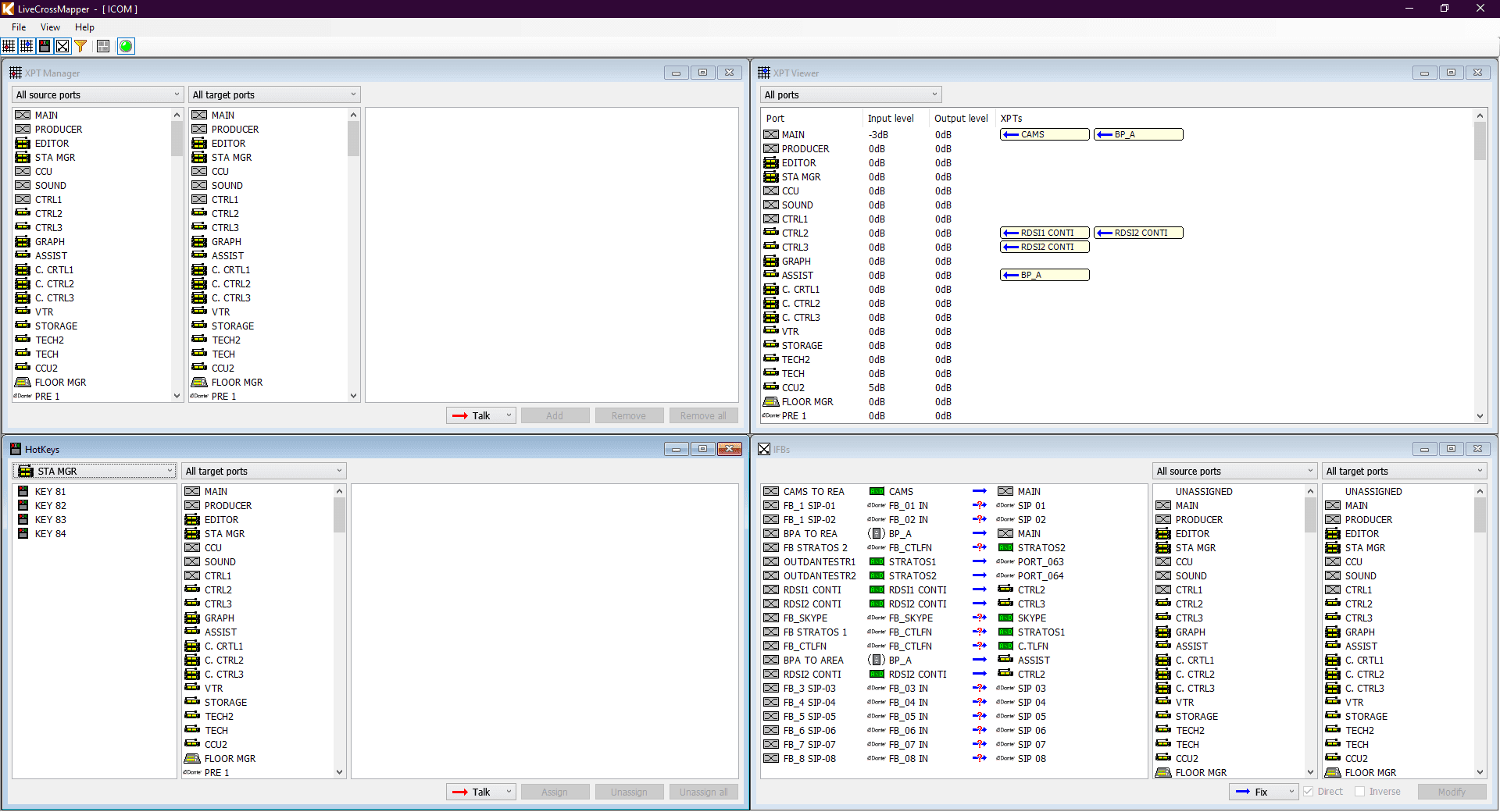The width and height of the screenshot is (1500, 812).
Task: Click BP_A crosspoint on ASSIST row
Action: (x=1045, y=275)
